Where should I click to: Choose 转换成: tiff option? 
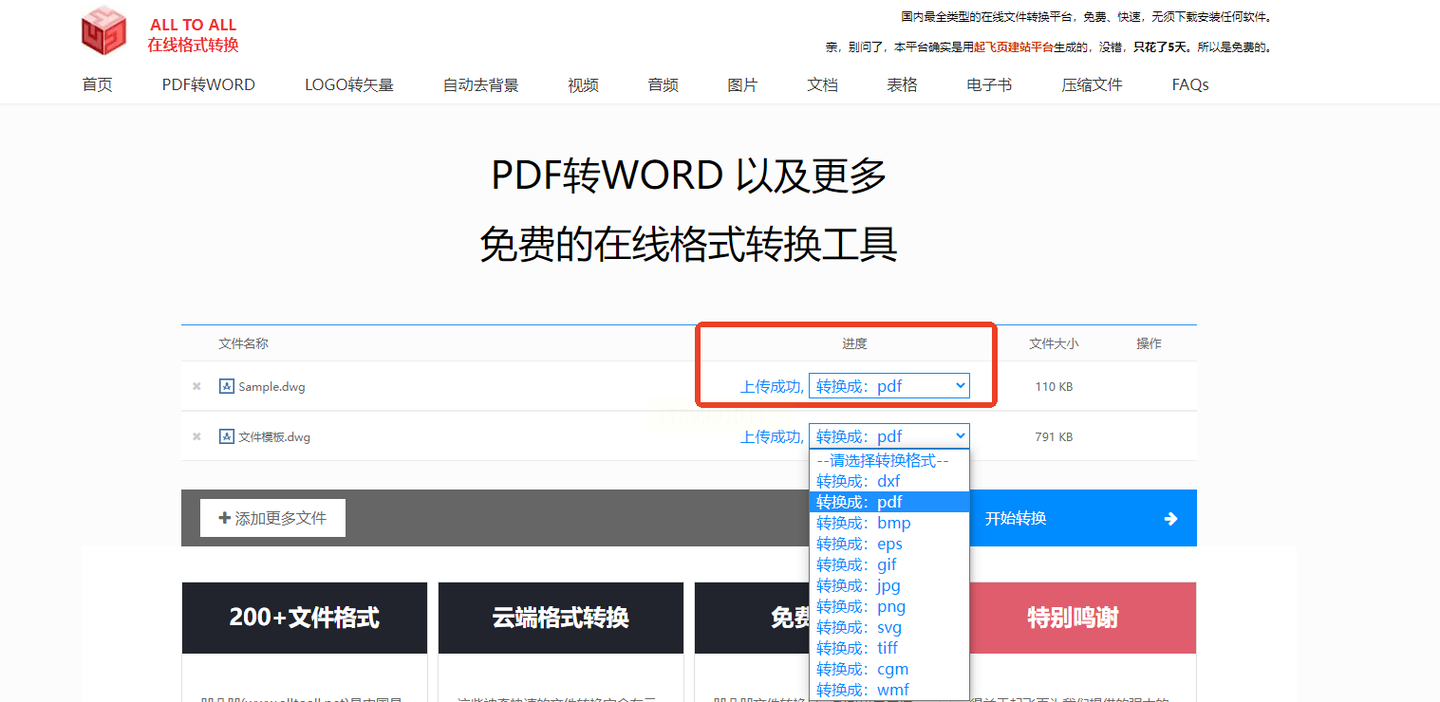889,648
